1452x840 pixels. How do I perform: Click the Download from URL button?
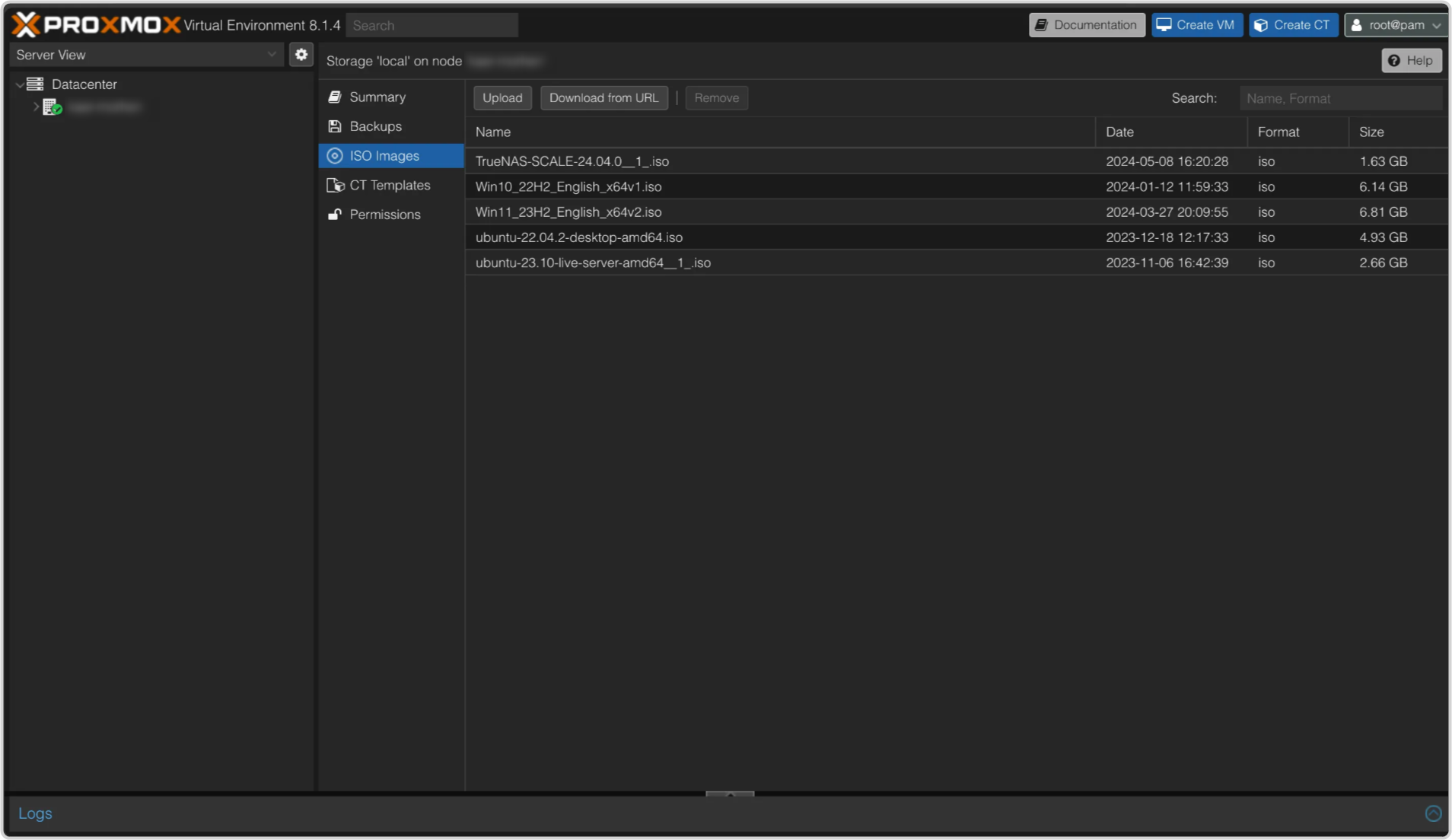[603, 98]
